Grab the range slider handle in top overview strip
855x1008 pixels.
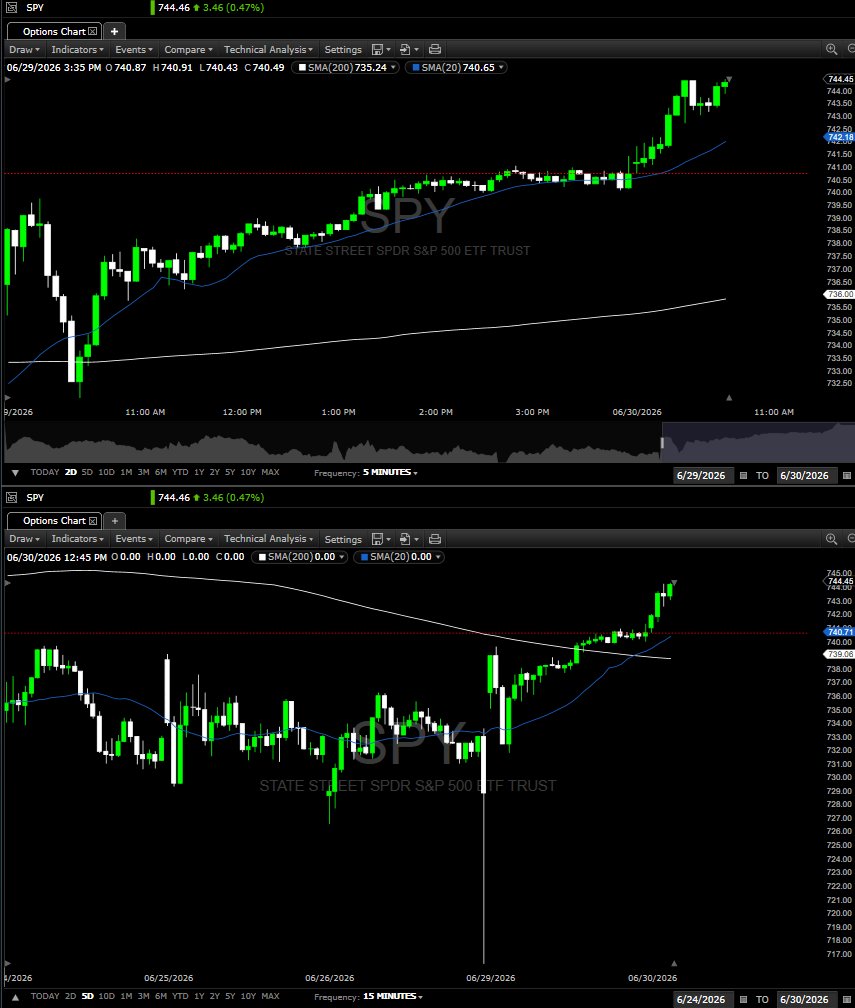(662, 443)
